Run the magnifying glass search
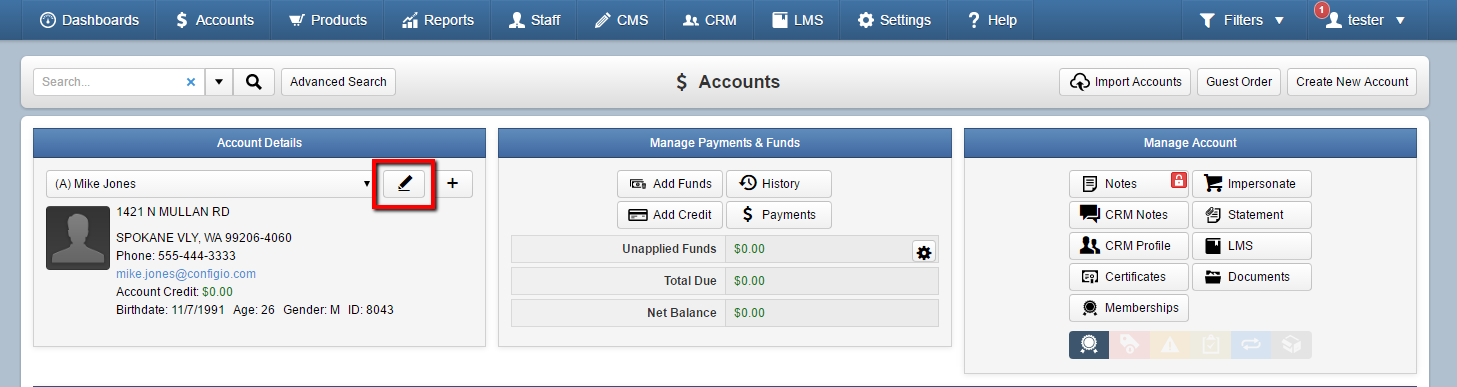1457x387 pixels. coord(254,82)
